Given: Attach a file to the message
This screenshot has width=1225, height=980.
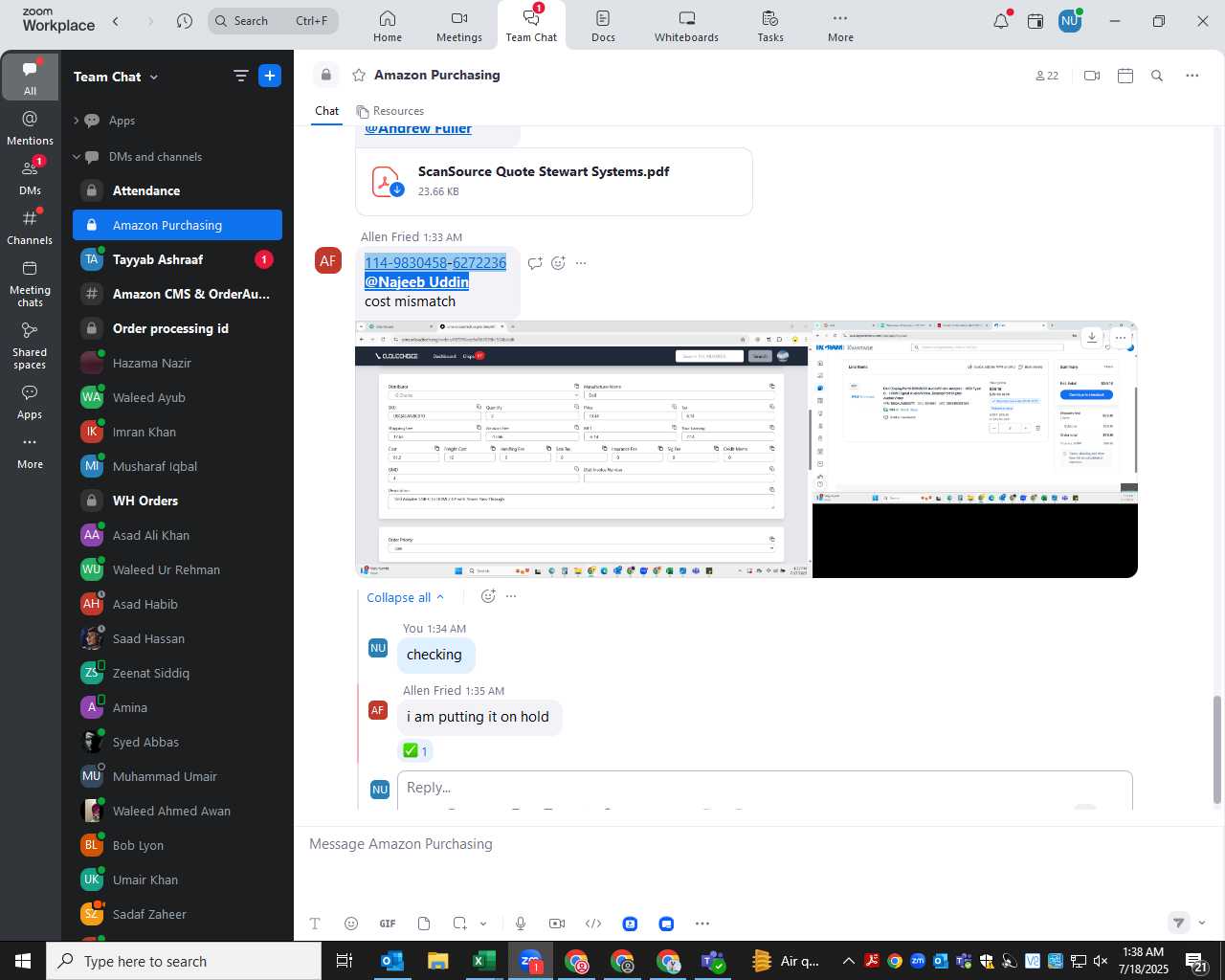Looking at the screenshot, I should click(x=424, y=924).
